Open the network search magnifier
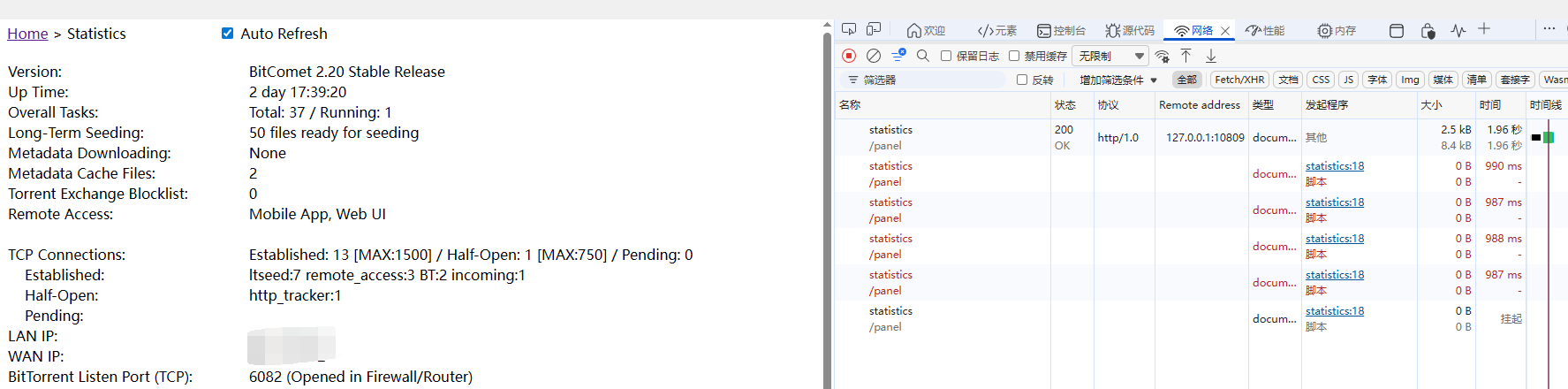1568x389 pixels. (923, 56)
